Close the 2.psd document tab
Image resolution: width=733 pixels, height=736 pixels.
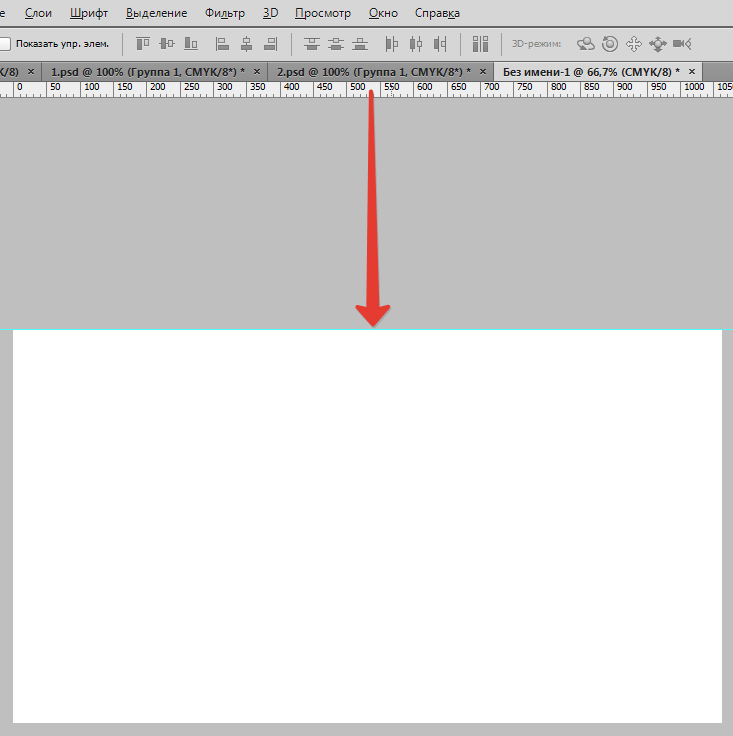click(483, 71)
